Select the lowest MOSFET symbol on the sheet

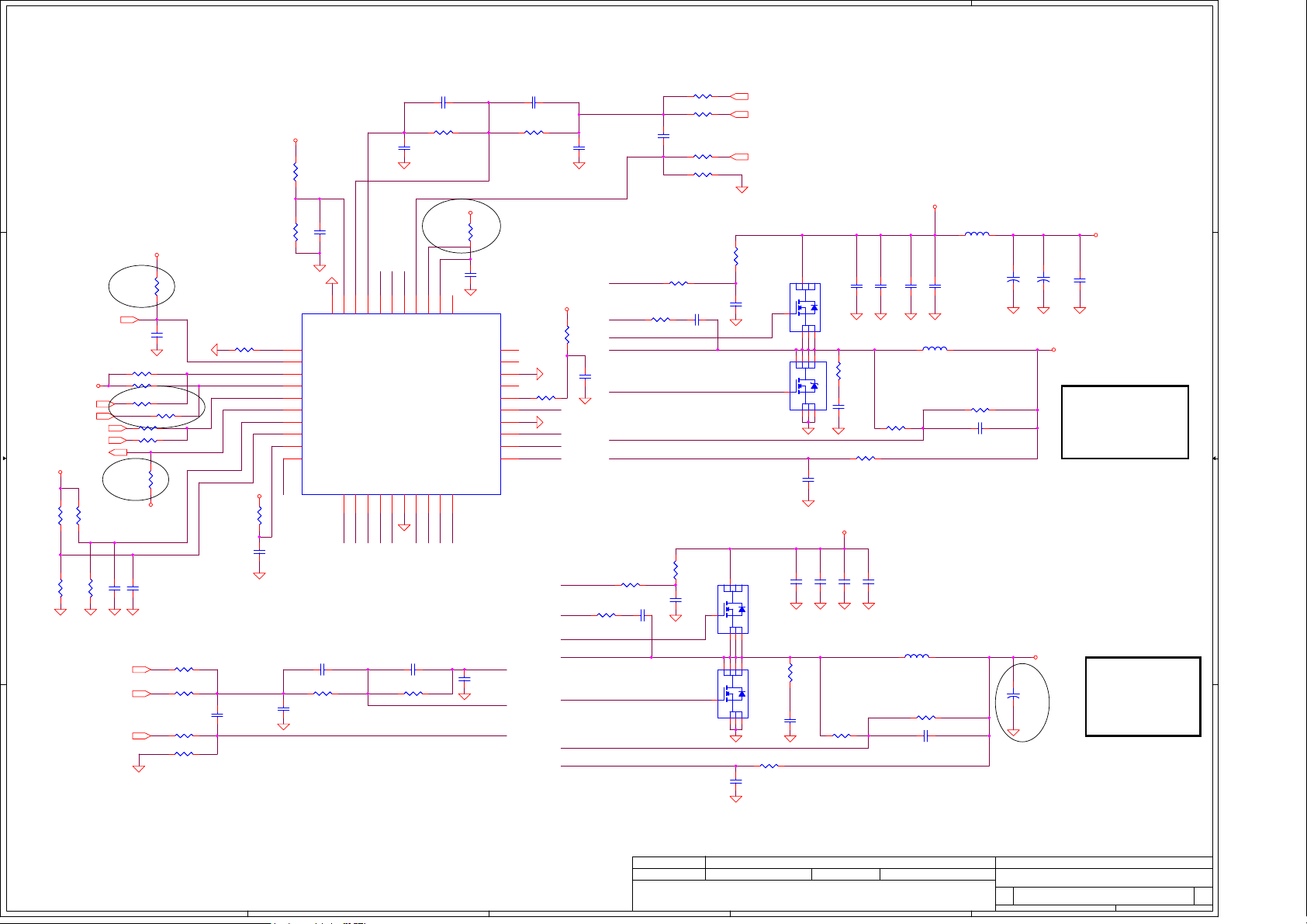733,694
